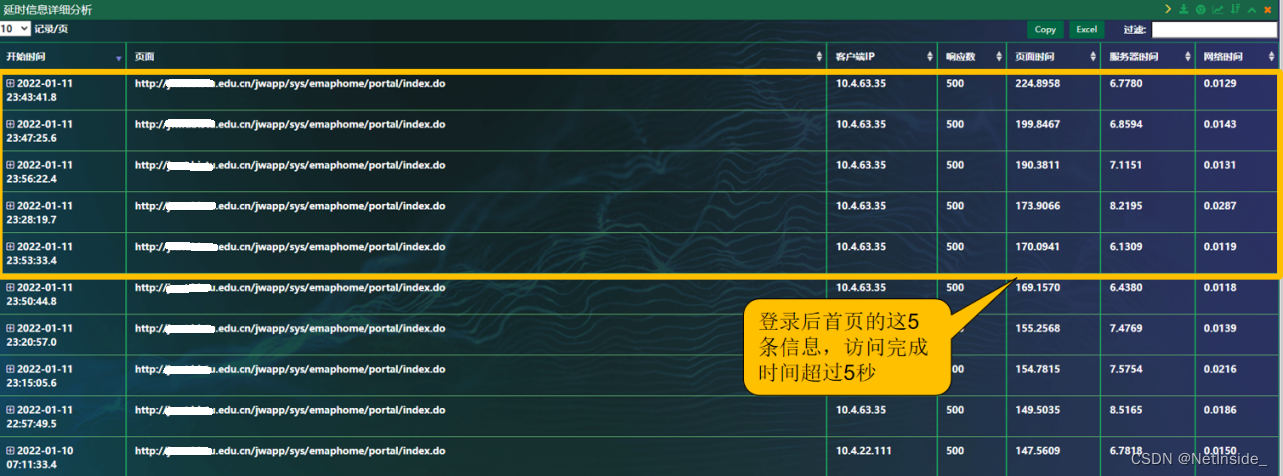This screenshot has width=1283, height=476.
Task: Sort by the 网络时间 column header
Action: [x=1238, y=57]
